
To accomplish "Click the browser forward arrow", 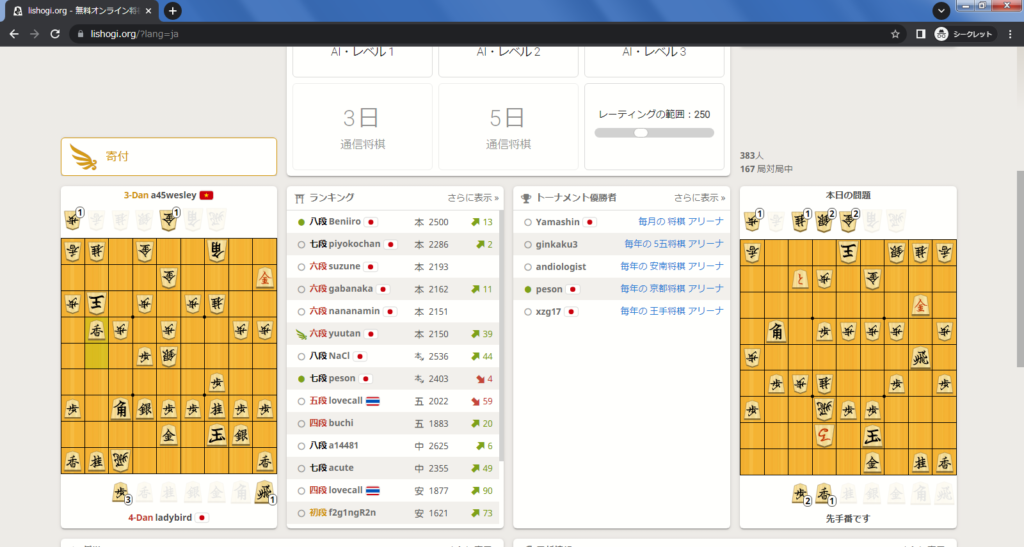I will [35, 34].
